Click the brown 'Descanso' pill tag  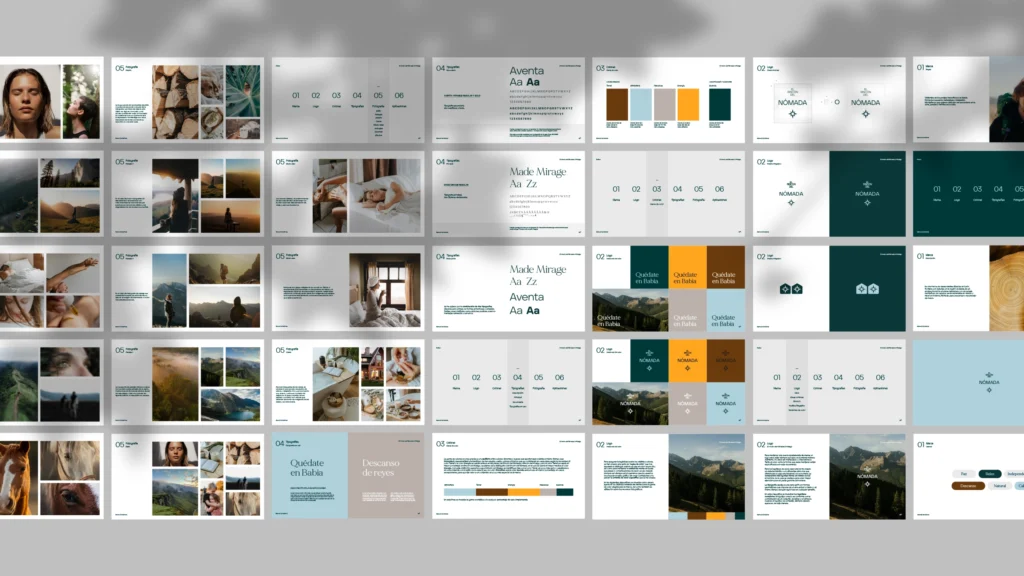[966, 486]
